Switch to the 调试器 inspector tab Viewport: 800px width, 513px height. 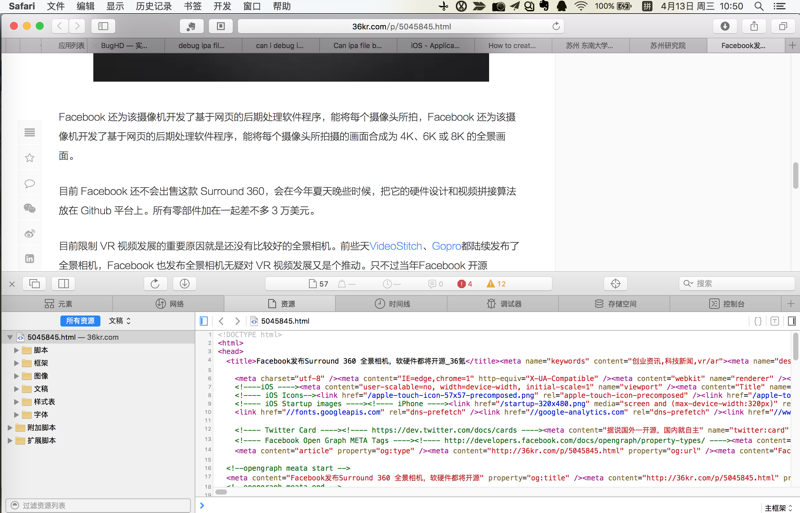point(504,304)
